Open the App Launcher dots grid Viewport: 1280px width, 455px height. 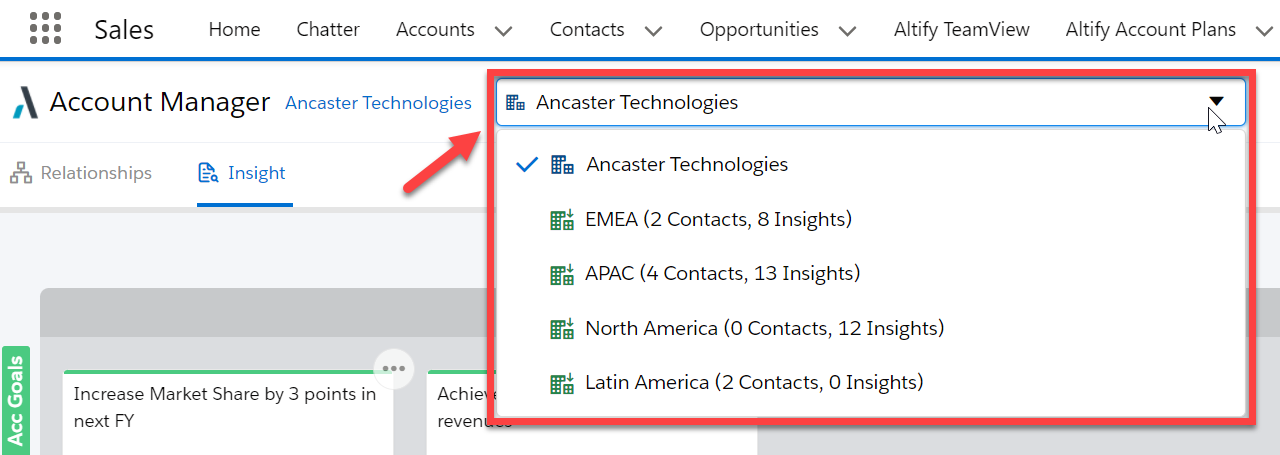pyautogui.click(x=46, y=29)
